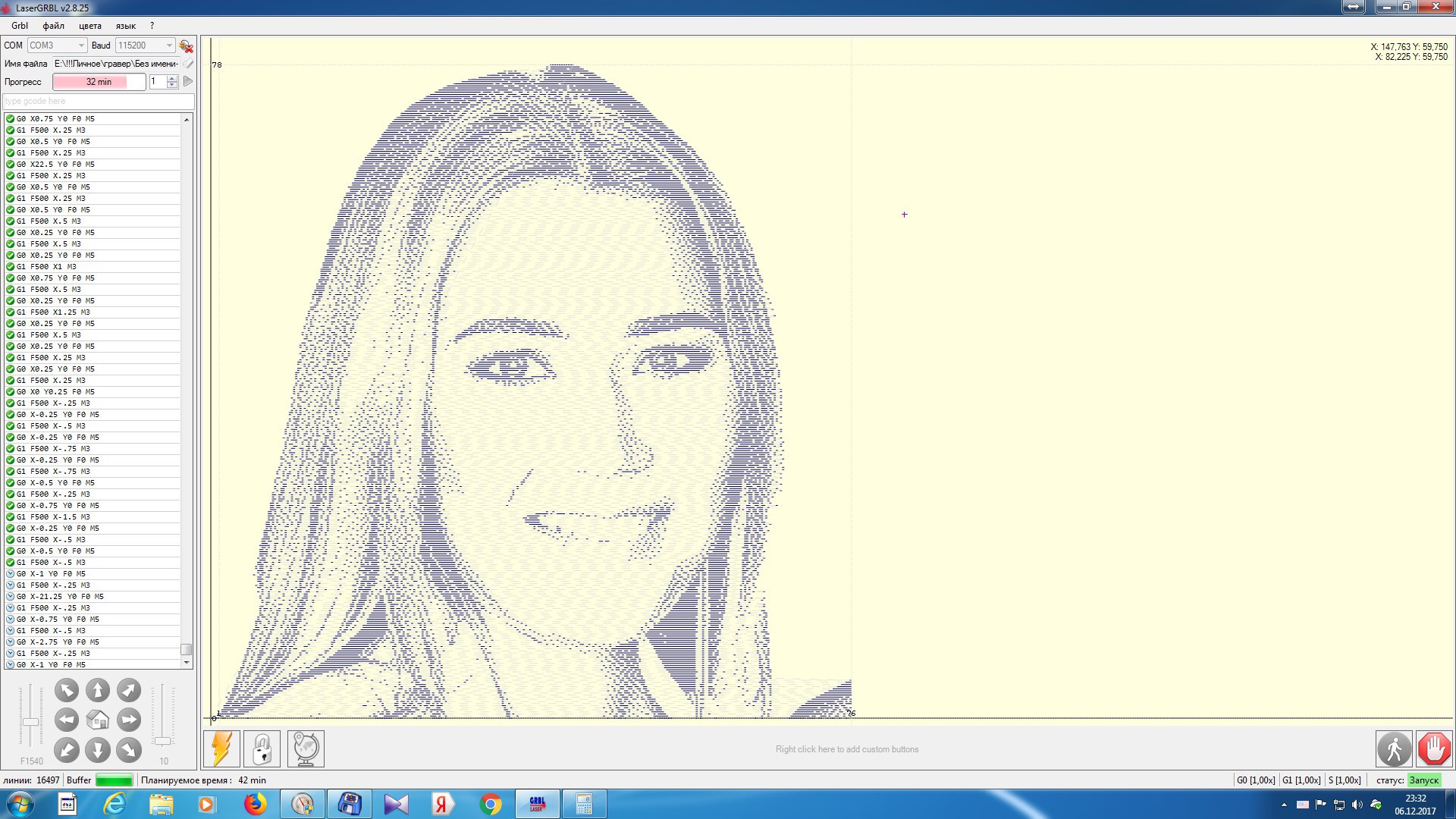Click the S [1,00x] override status
This screenshot has width=1456, height=819.
1345,780
